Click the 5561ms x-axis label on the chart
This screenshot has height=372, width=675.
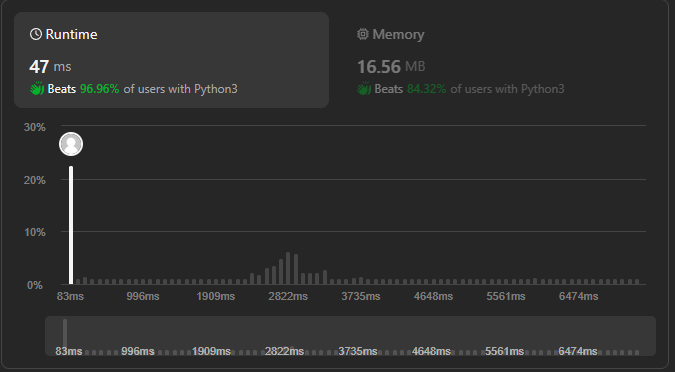(x=506, y=296)
